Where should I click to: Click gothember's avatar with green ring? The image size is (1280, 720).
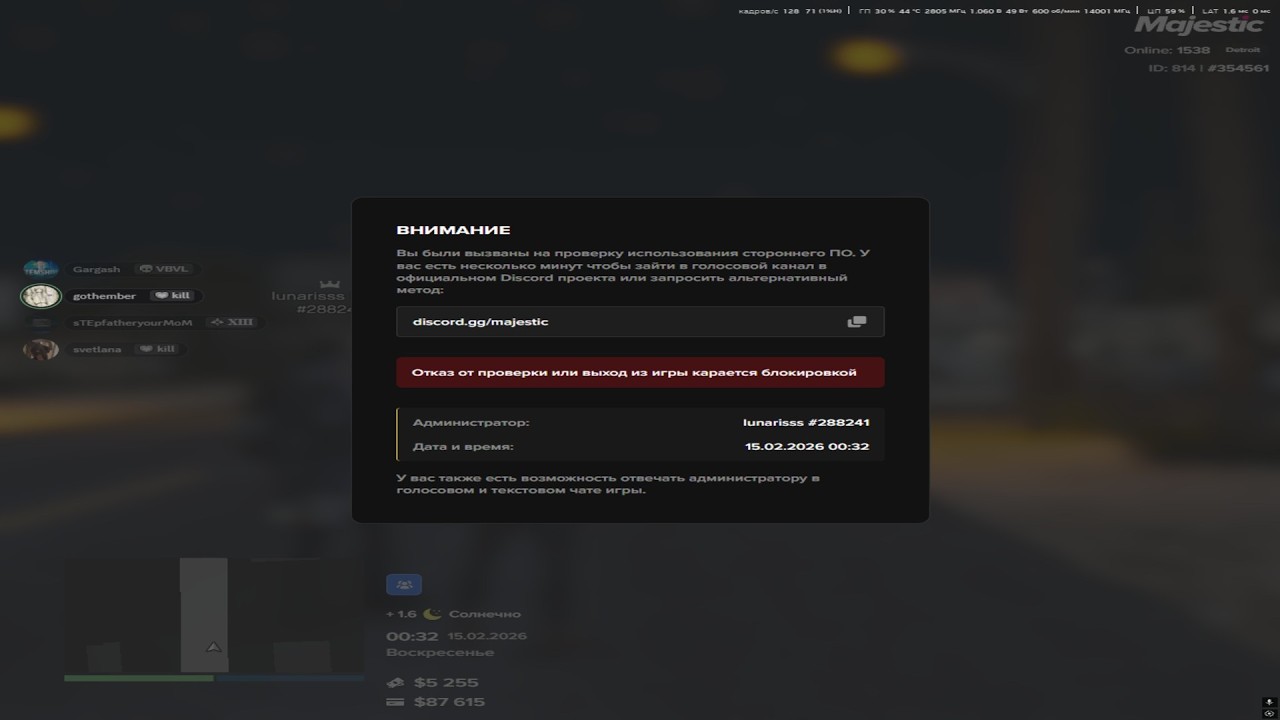41,296
